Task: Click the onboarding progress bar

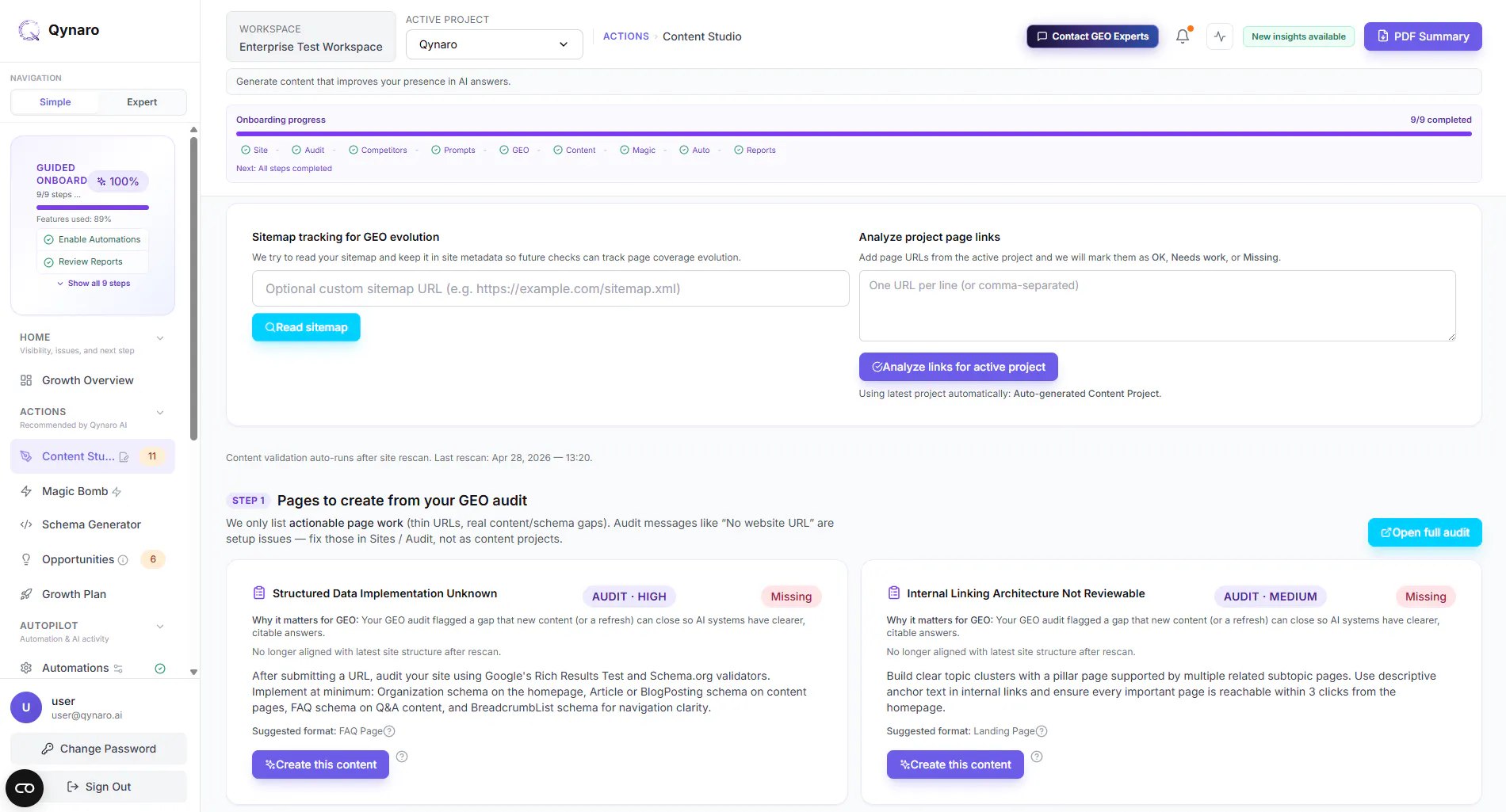Action: (x=854, y=134)
